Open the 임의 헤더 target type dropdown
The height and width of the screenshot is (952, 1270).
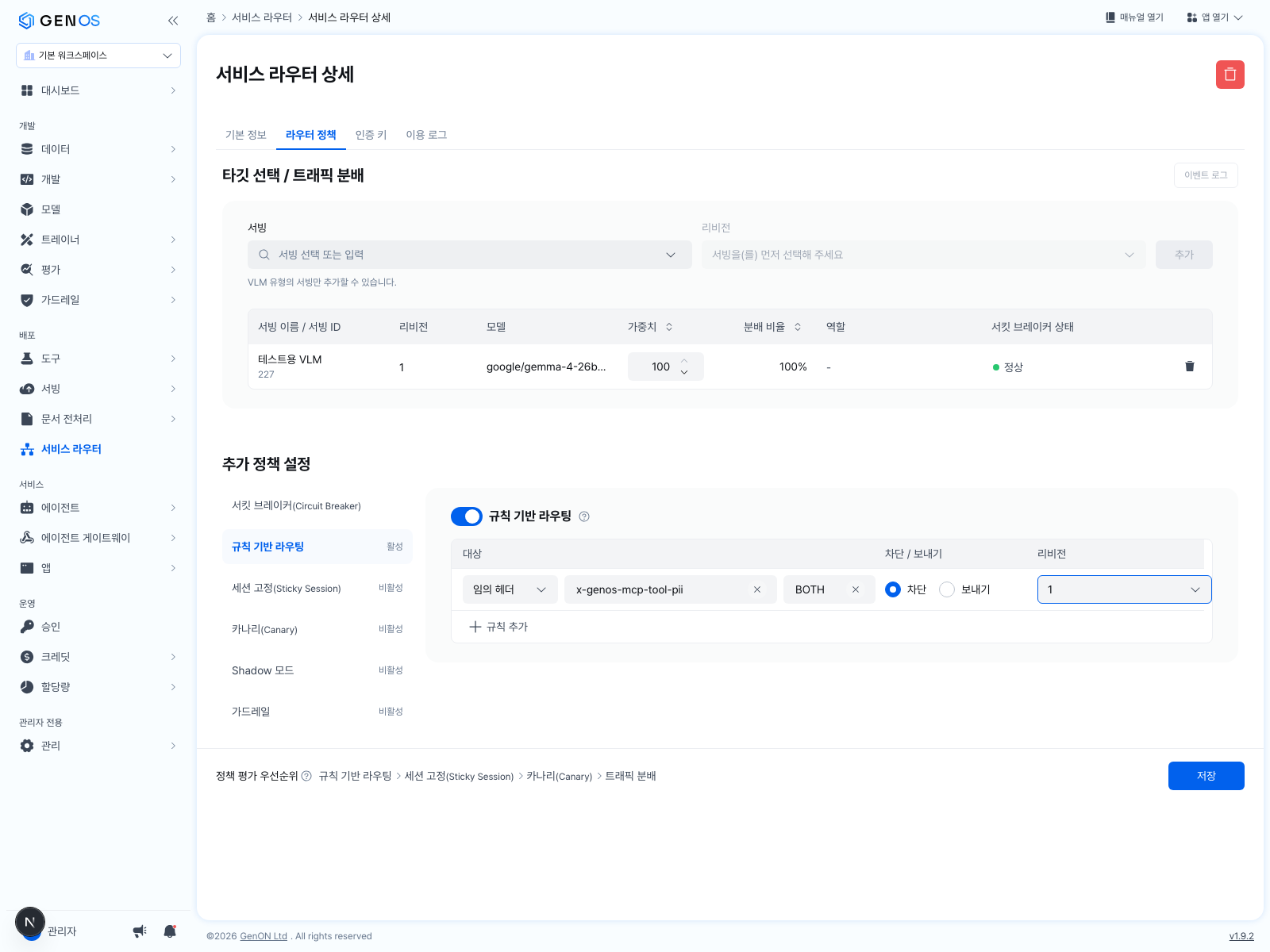pos(510,589)
